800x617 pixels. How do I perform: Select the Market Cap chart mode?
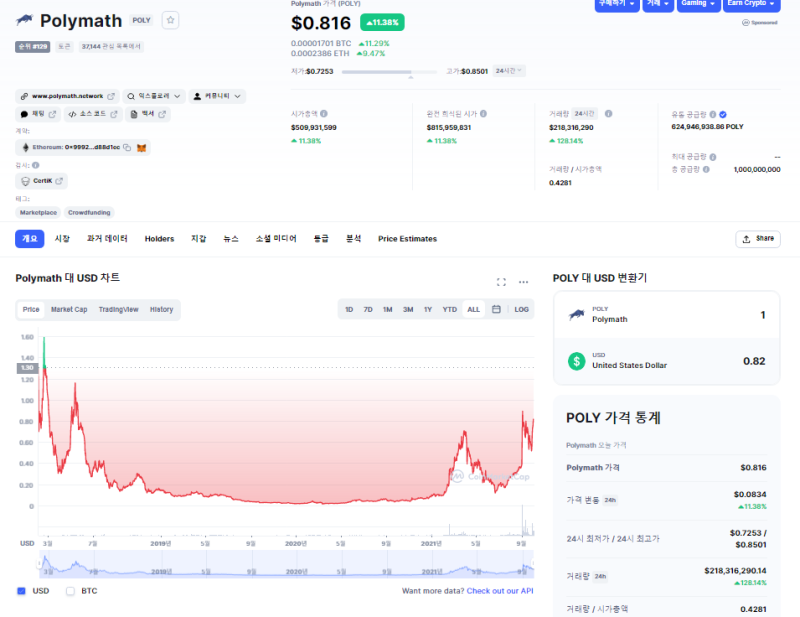tap(69, 310)
